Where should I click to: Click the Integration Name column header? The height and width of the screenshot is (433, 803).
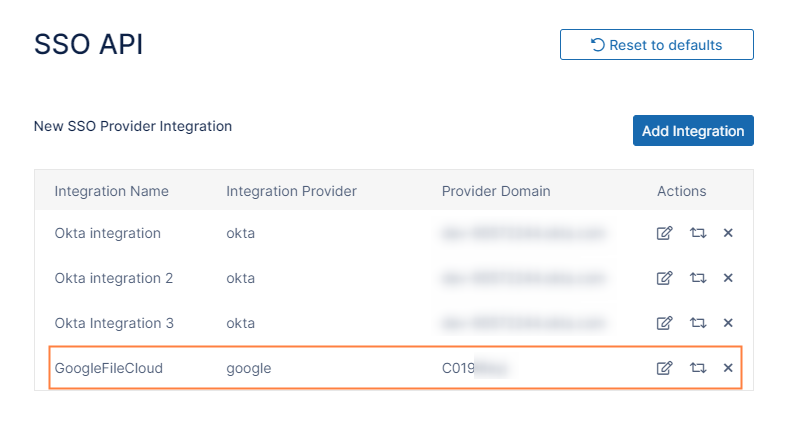(x=111, y=191)
